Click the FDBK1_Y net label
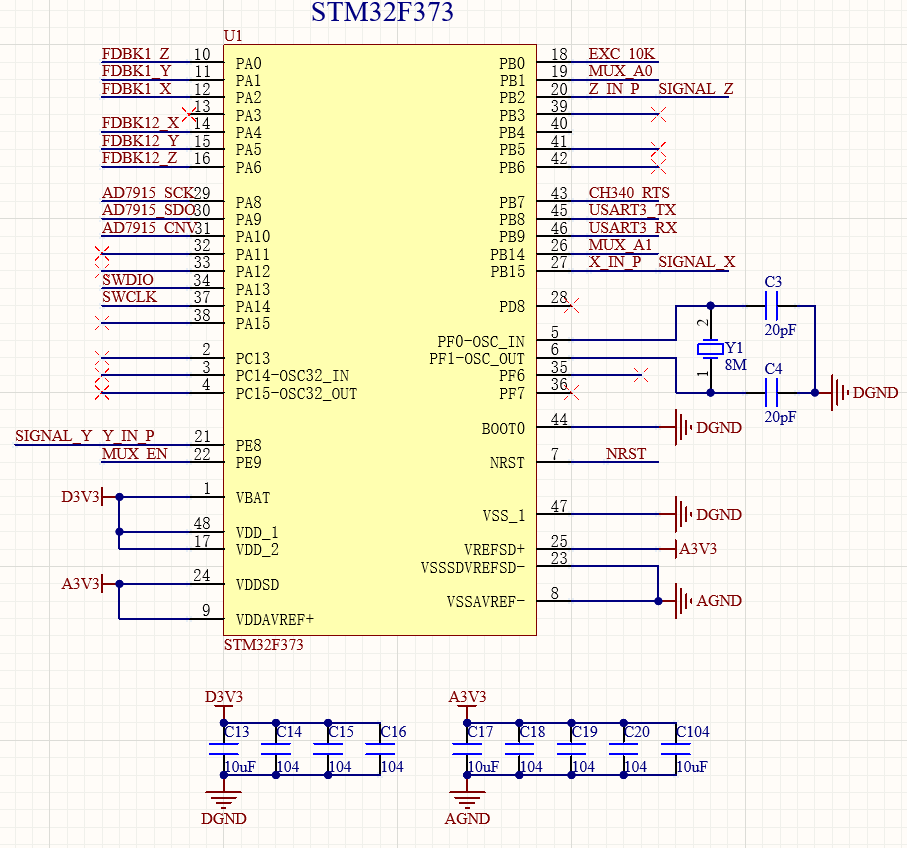Viewport: 907px width, 848px height. (137, 71)
